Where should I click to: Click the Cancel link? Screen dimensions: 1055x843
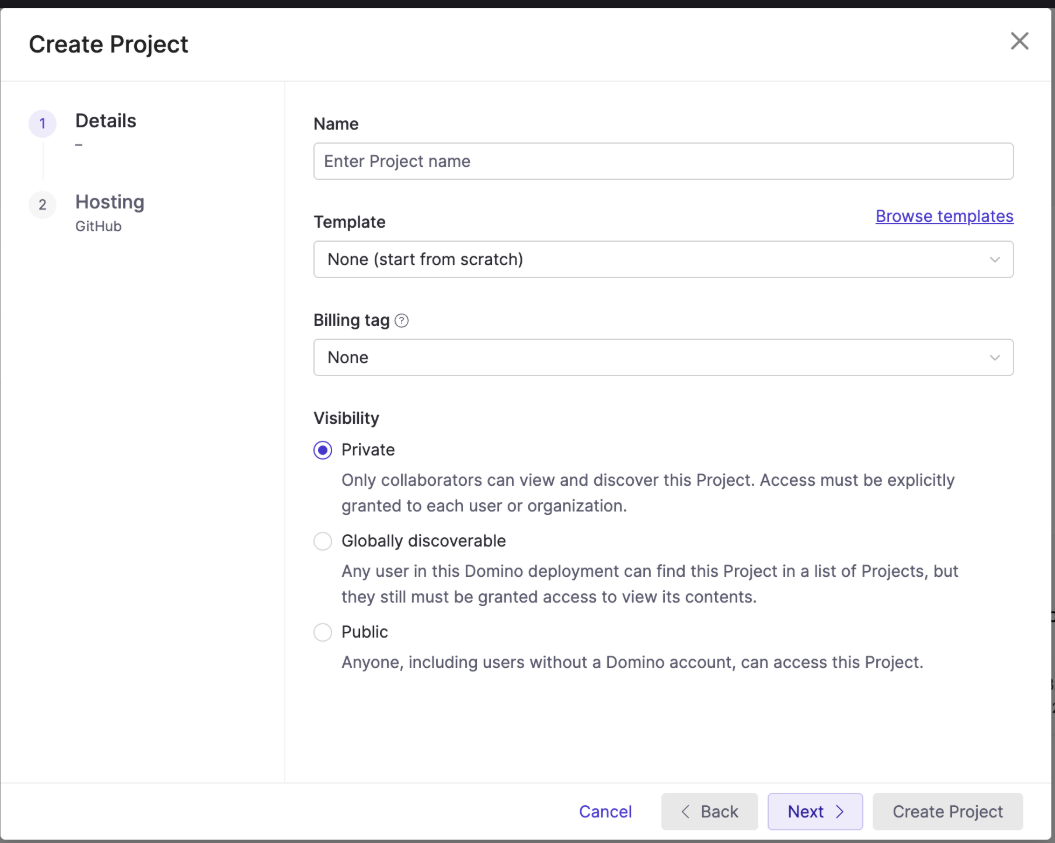(605, 812)
